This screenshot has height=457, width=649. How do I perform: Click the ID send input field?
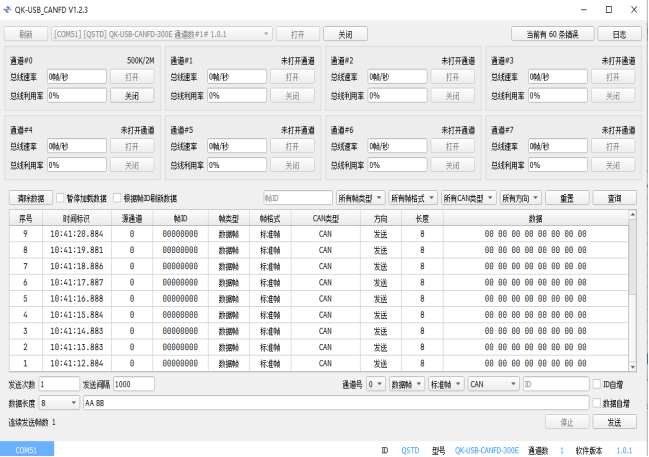556,384
